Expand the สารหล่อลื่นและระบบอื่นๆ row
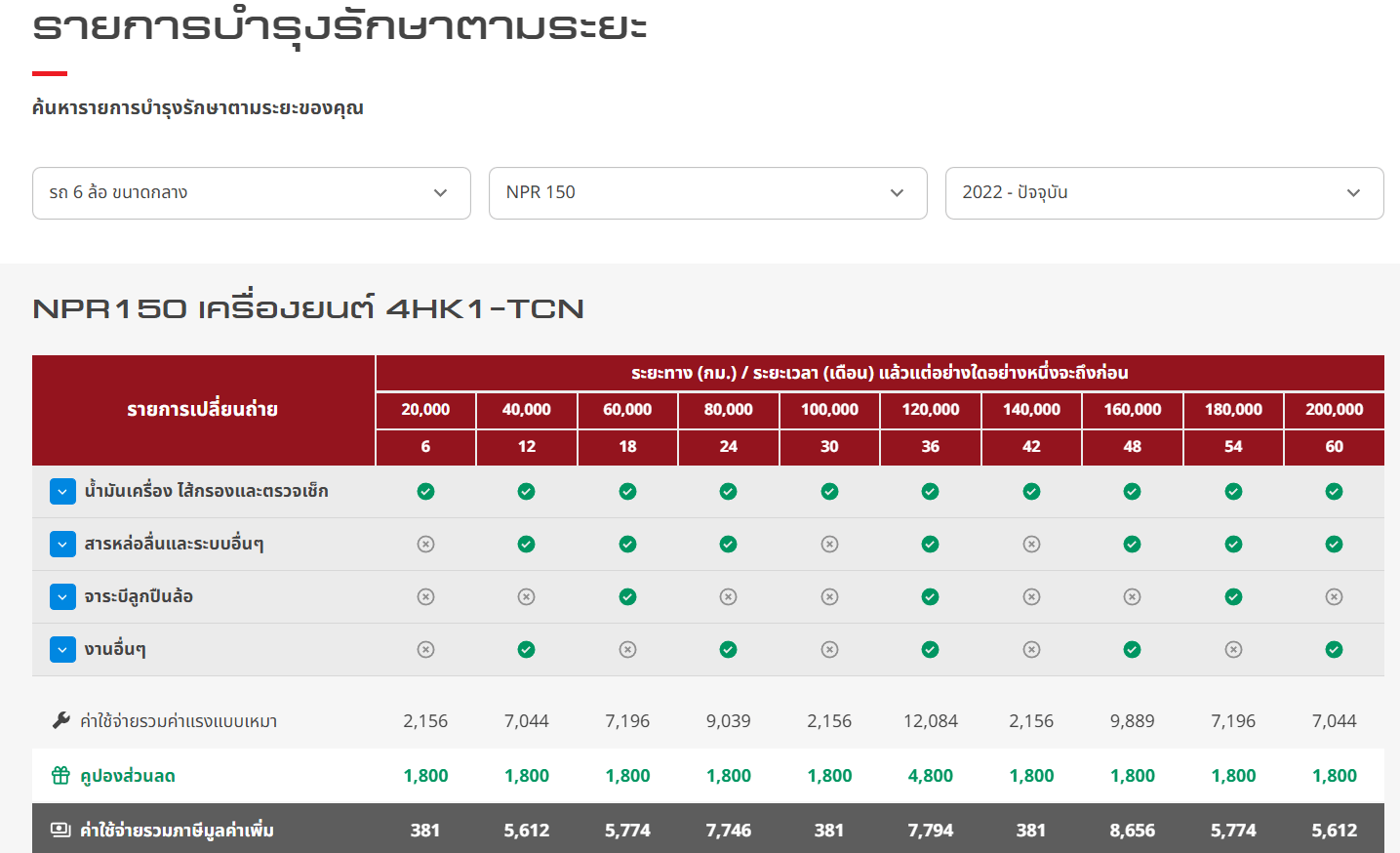This screenshot has width=1400, height=853. point(62,545)
